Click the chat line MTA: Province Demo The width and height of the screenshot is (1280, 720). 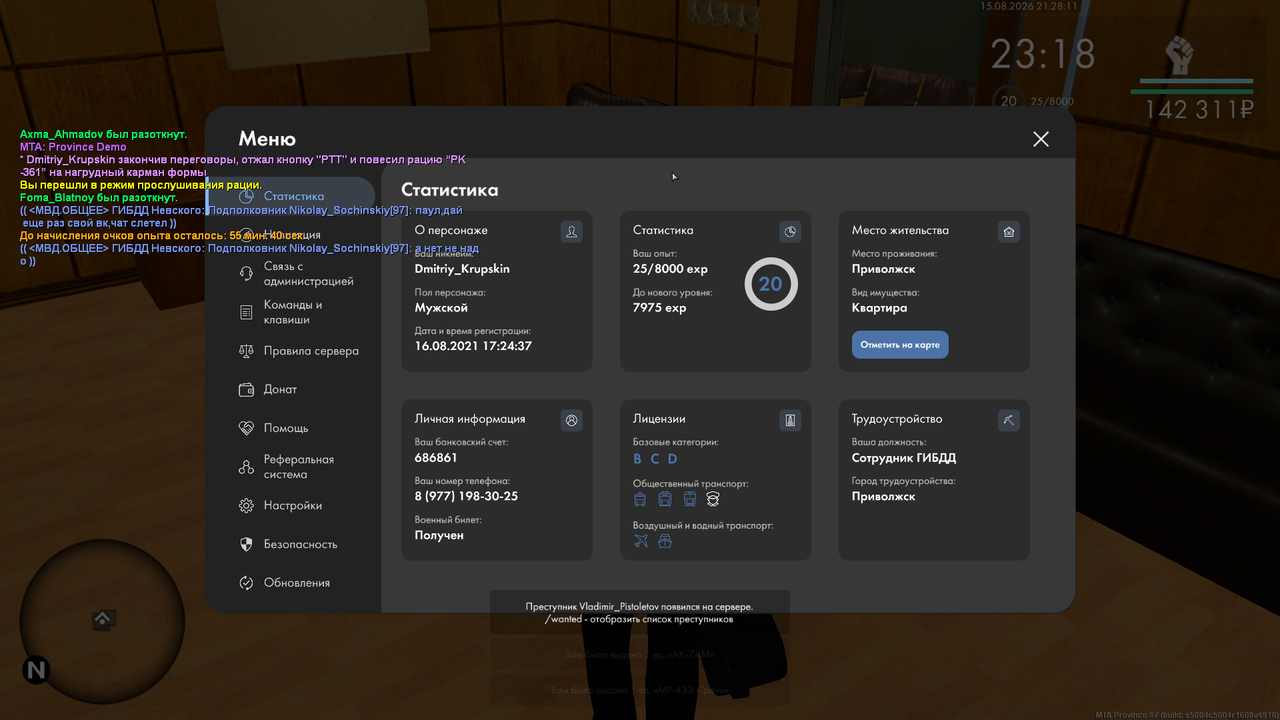(x=73, y=147)
